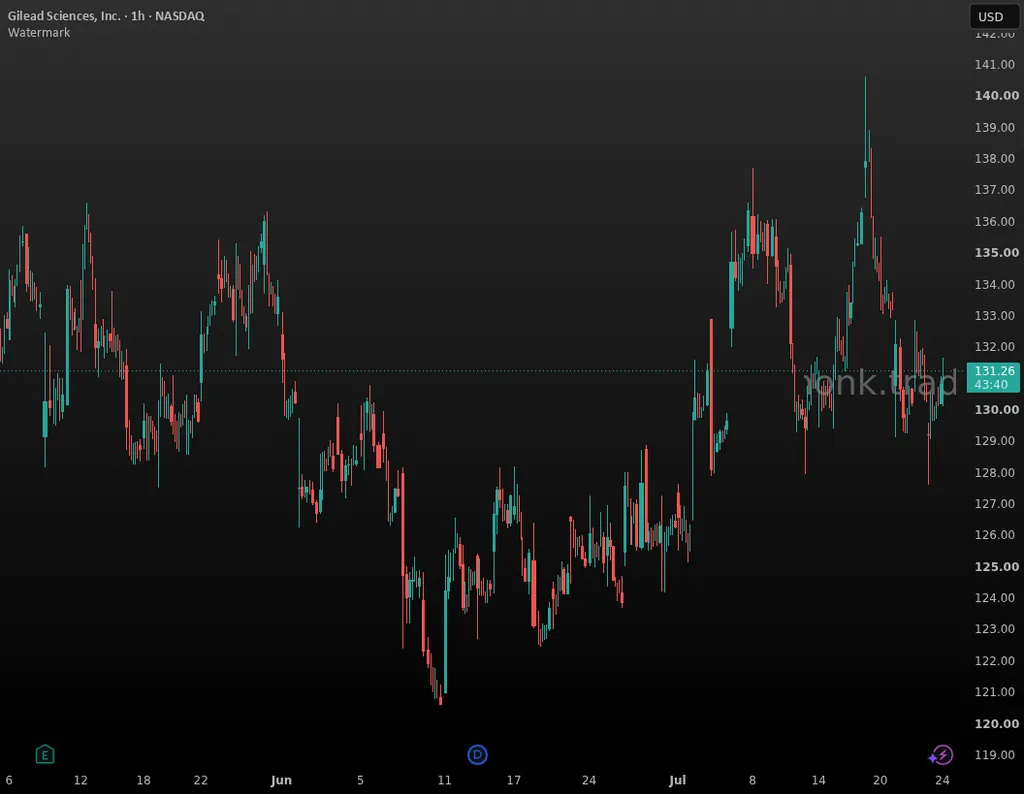Screen dimensions: 1024x794
Task: Click the date label 18 on time axis
Action: (144, 780)
